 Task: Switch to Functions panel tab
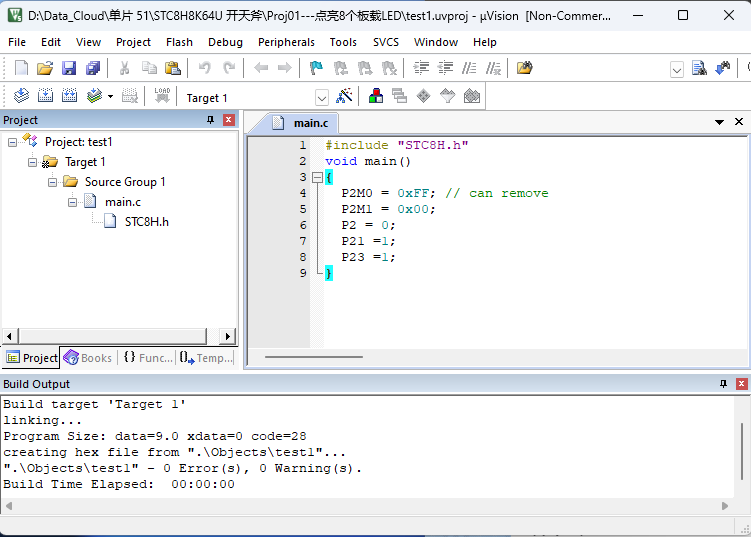pyautogui.click(x=148, y=358)
